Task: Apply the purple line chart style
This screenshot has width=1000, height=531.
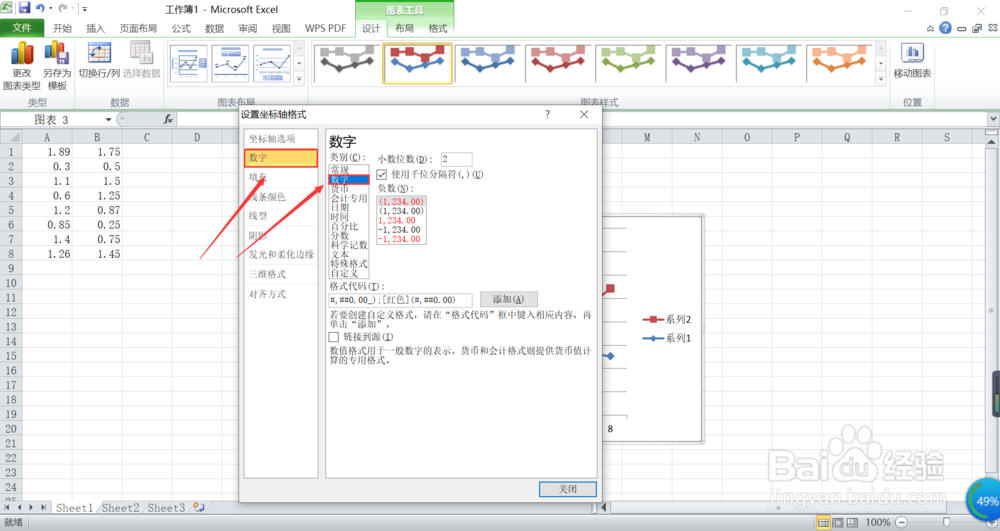Action: tap(698, 63)
